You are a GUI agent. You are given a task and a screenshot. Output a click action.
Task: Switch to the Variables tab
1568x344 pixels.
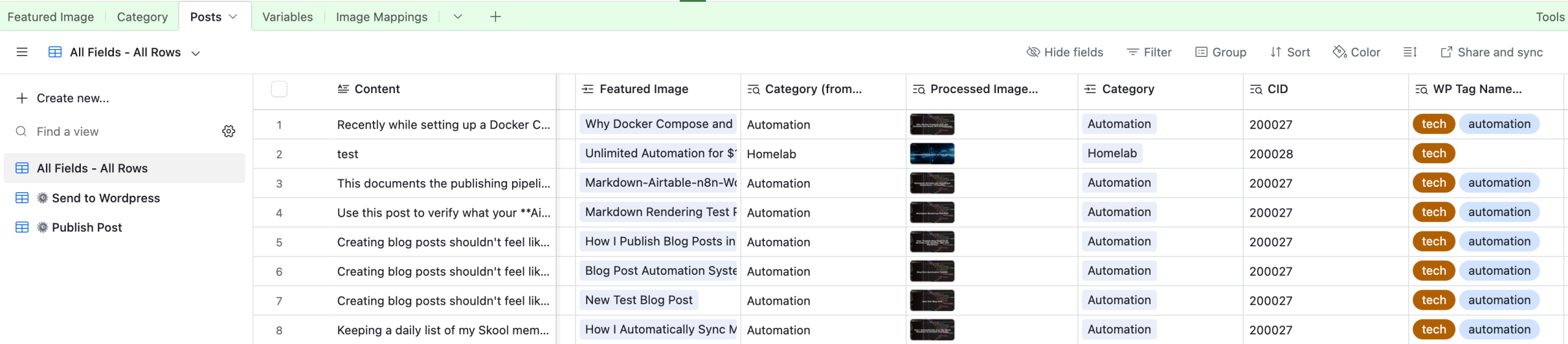pos(287,17)
